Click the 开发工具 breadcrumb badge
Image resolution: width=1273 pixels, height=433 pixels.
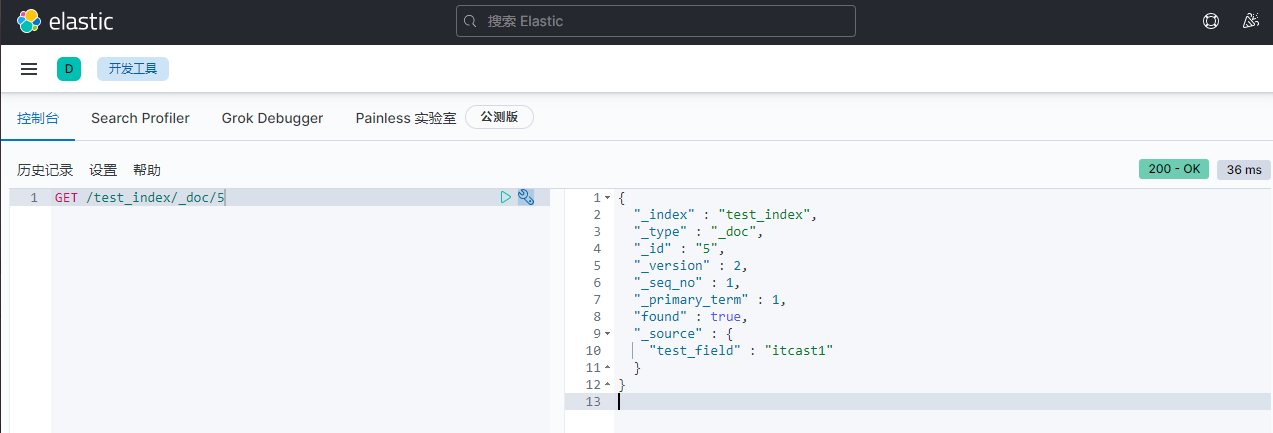point(133,69)
